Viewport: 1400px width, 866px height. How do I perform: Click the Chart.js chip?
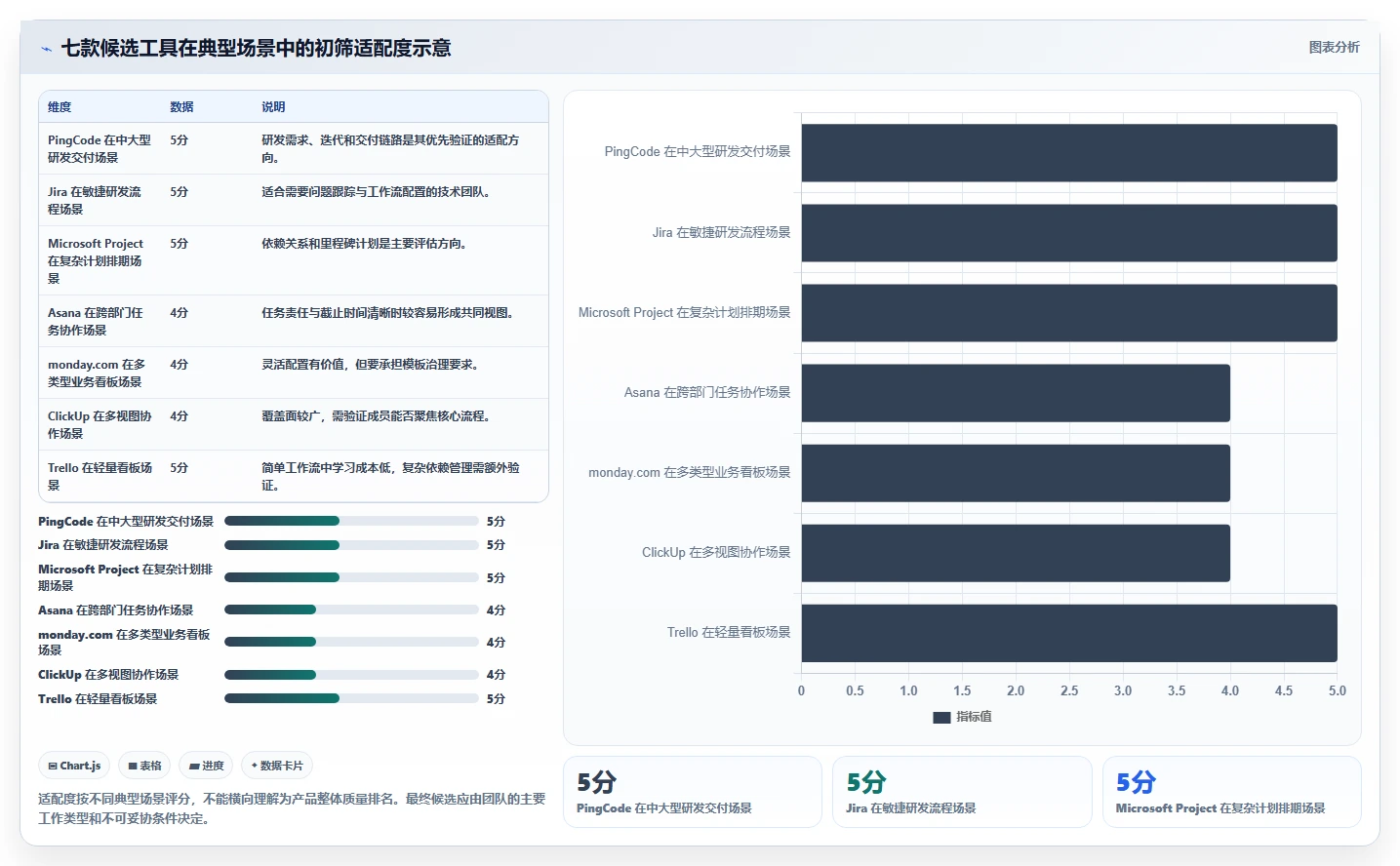pyautogui.click(x=74, y=766)
